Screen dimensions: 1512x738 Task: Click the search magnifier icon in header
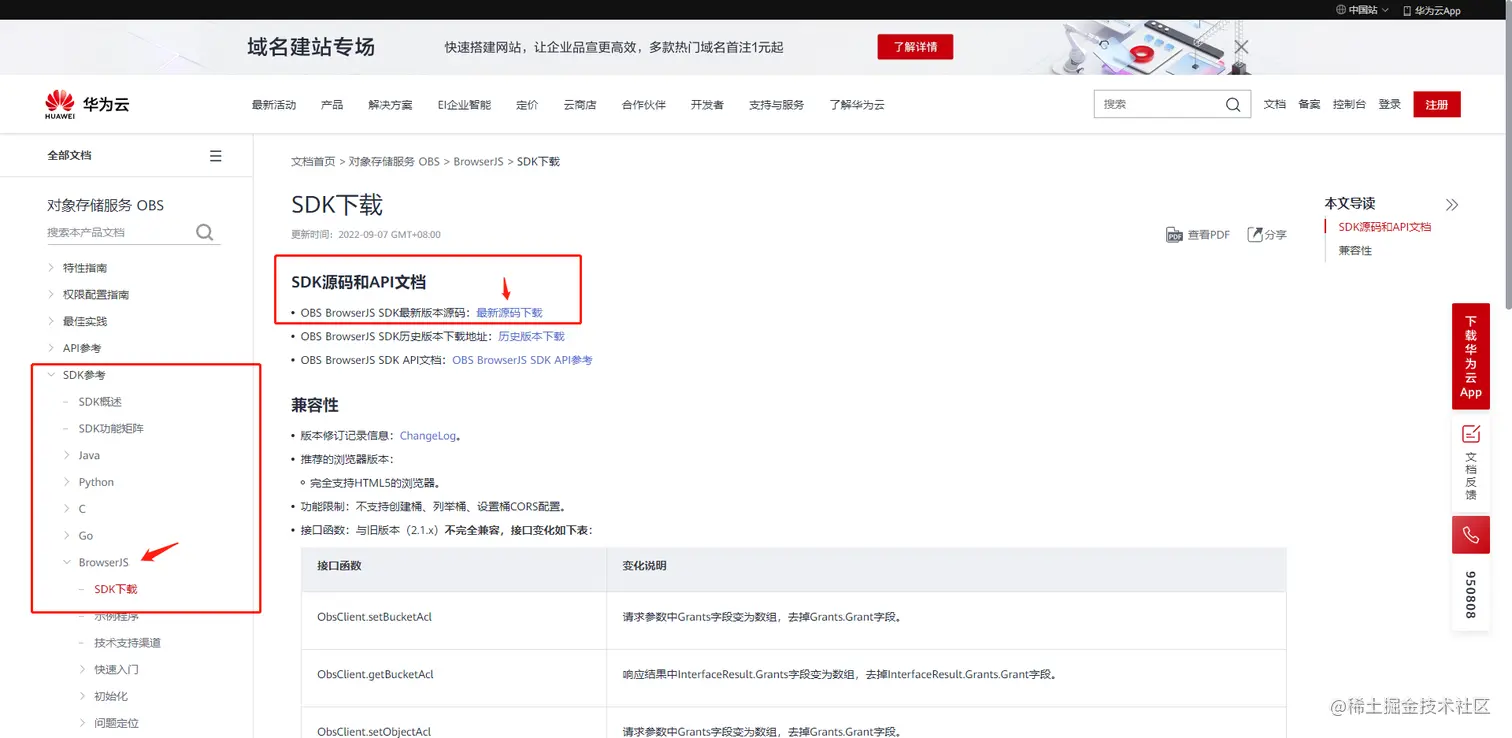1233,104
